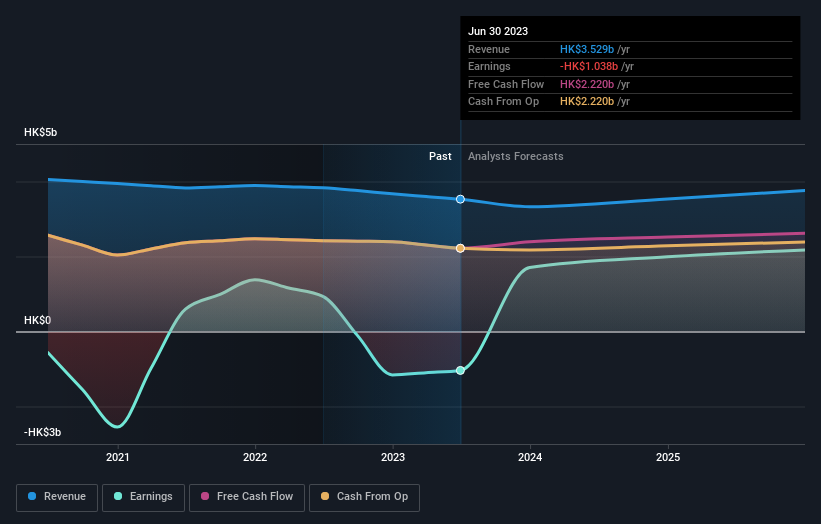Image resolution: width=821 pixels, height=524 pixels.
Task: Click the Cash From Op HK$2.220b value
Action: pyautogui.click(x=587, y=102)
